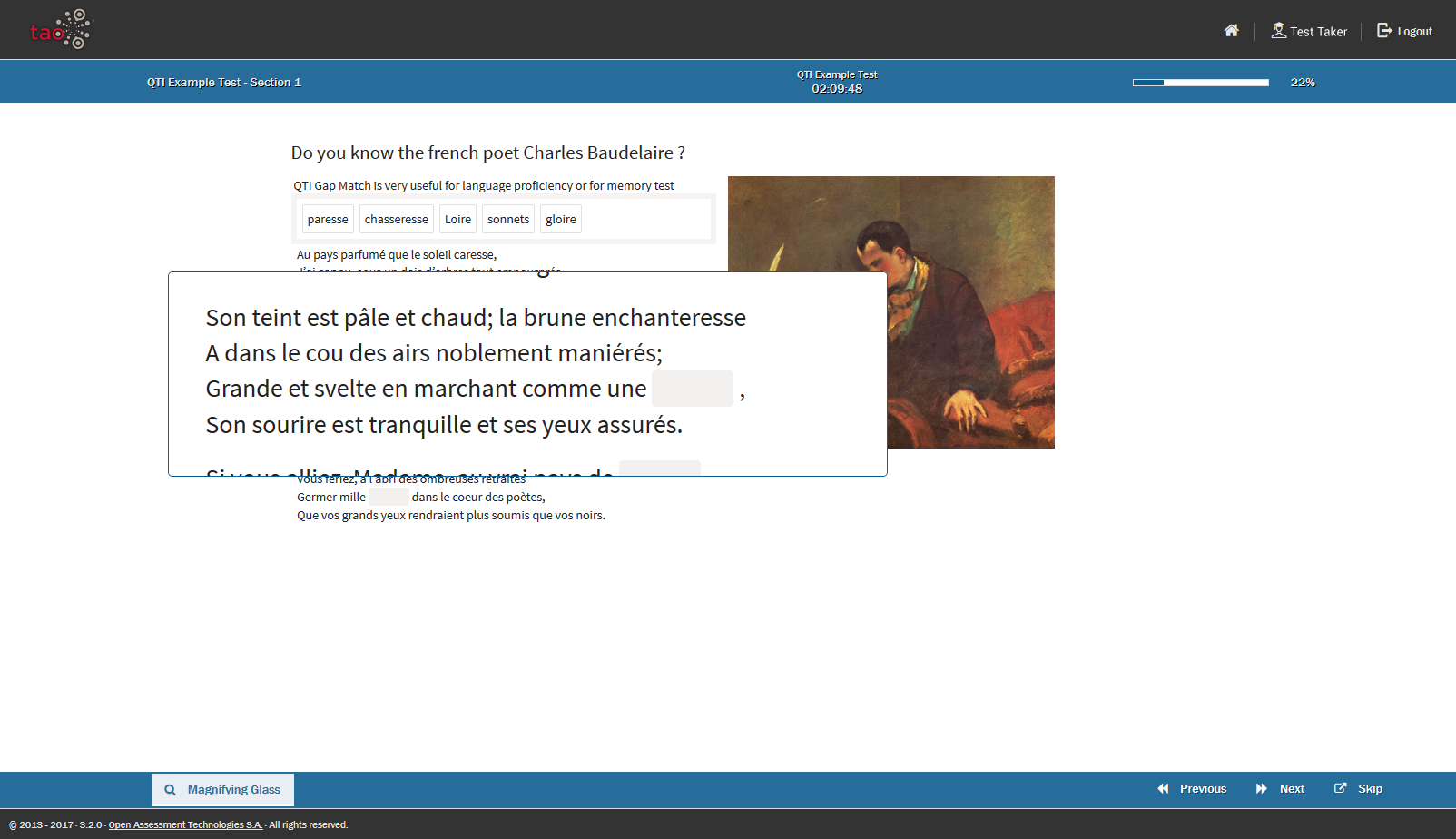The width and height of the screenshot is (1456, 839).
Task: Click the magnified gap after 'comme une'
Action: [x=693, y=389]
